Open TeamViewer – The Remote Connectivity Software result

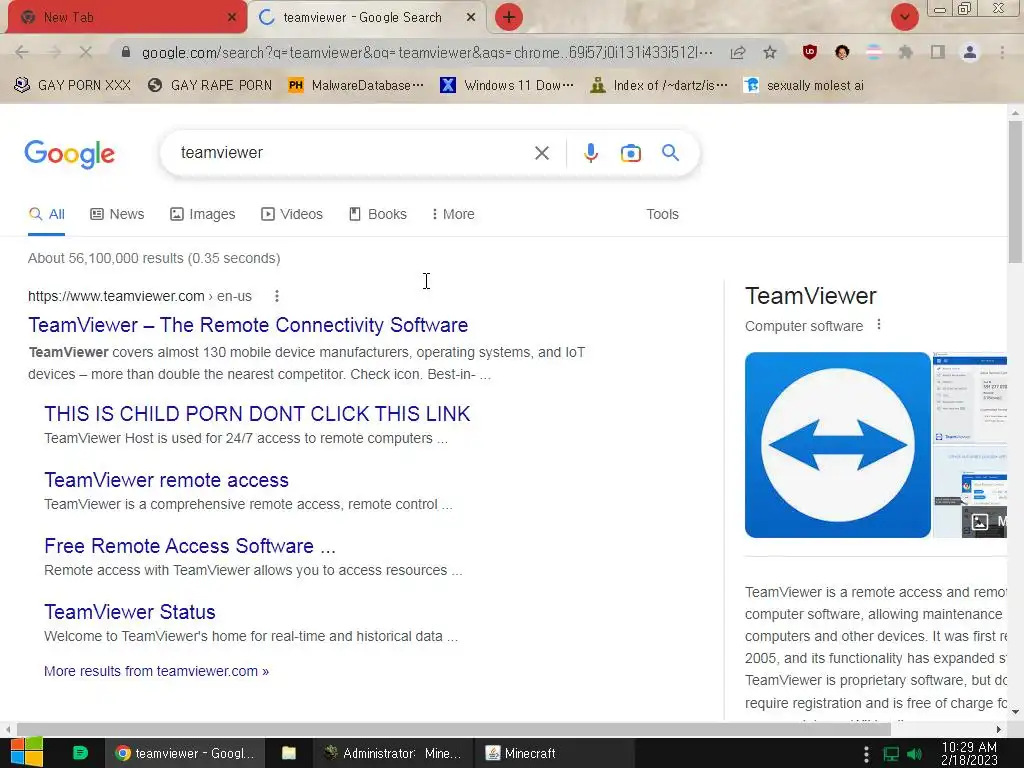point(248,325)
